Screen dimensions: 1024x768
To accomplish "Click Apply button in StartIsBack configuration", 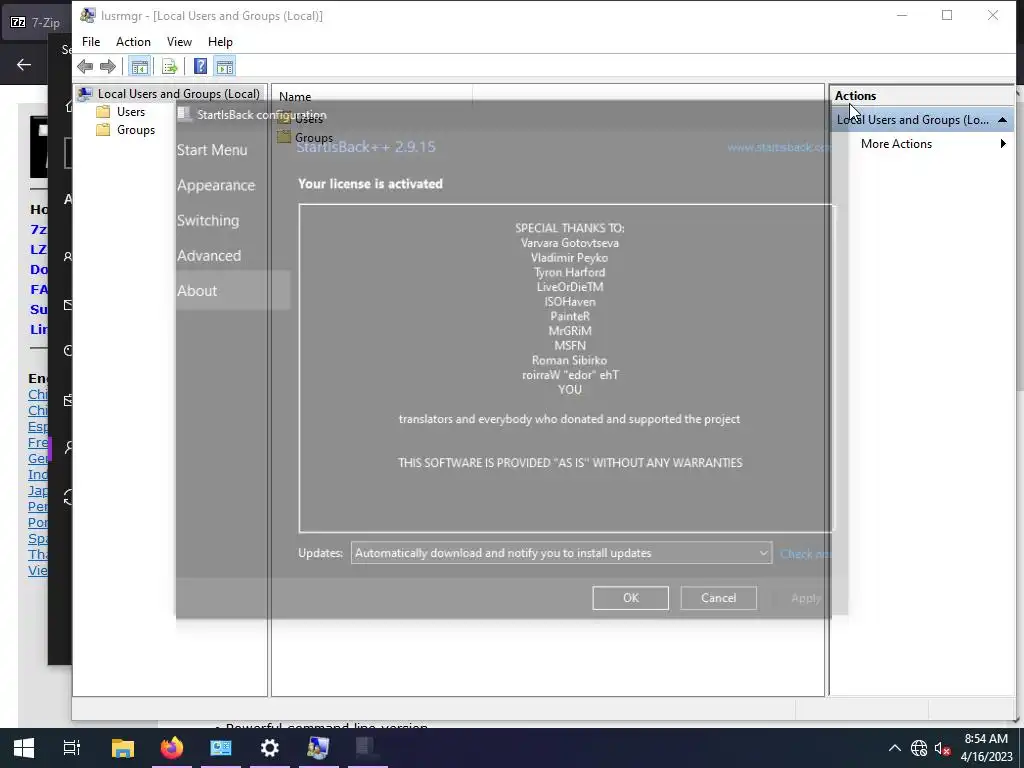I will [806, 598].
